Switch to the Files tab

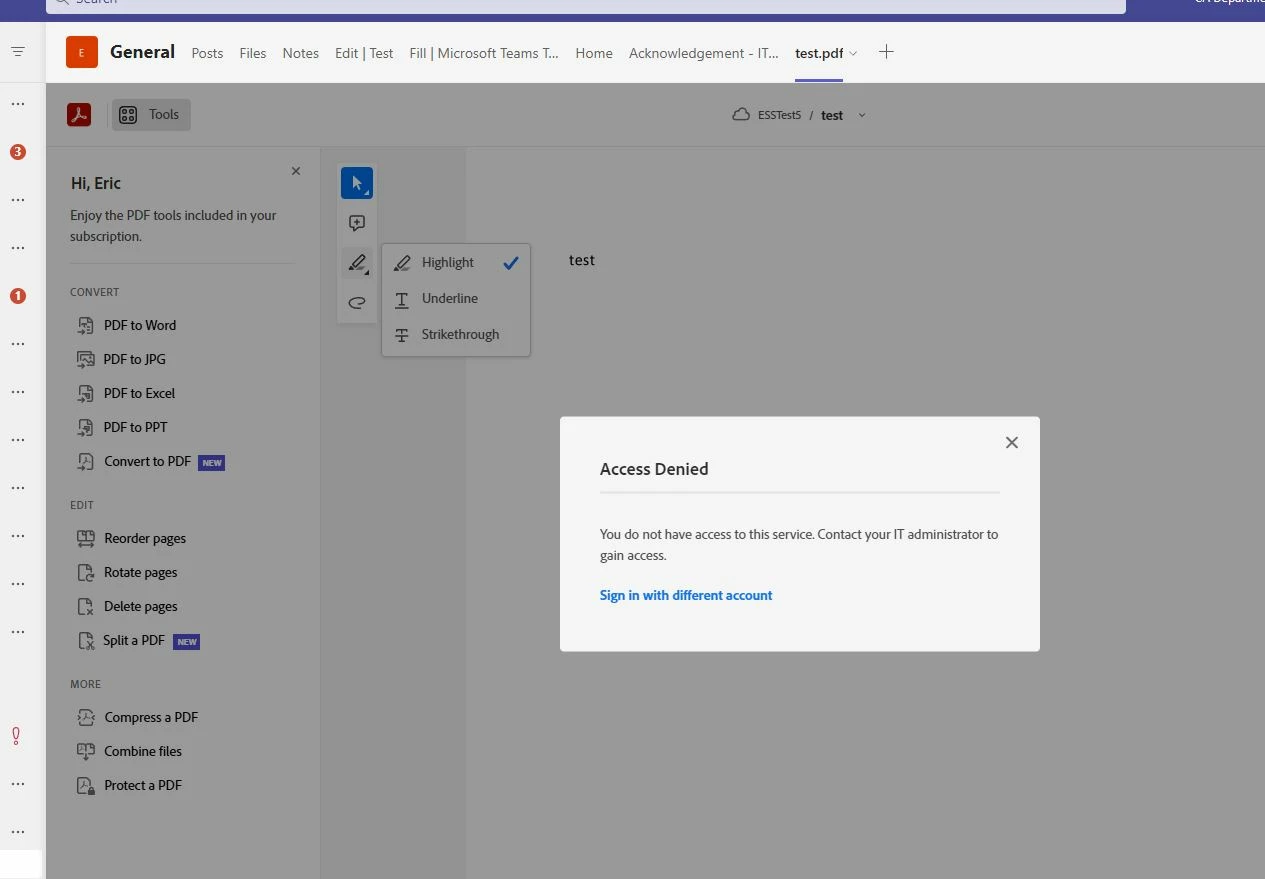[x=253, y=53]
